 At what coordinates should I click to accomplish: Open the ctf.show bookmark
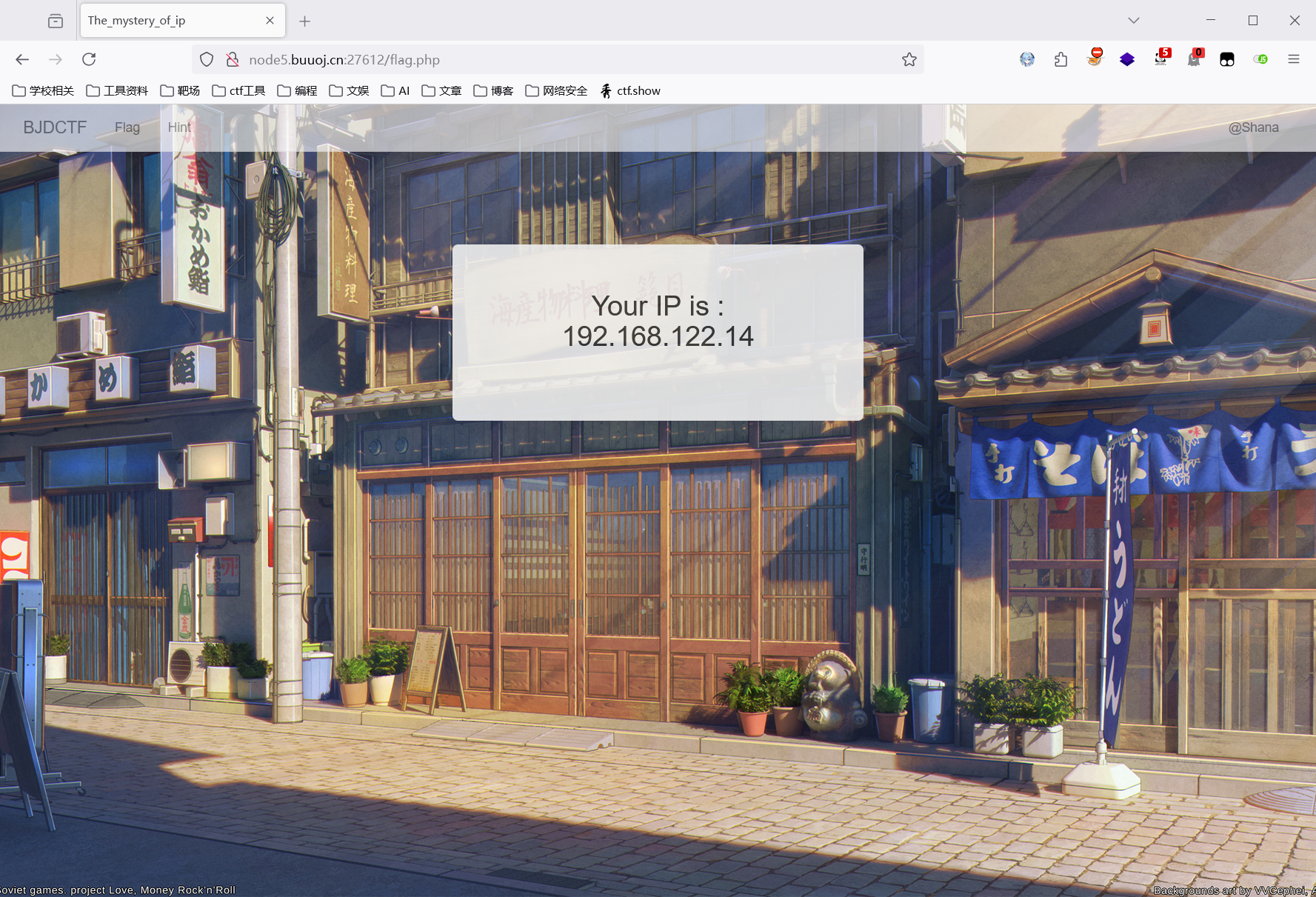[630, 90]
